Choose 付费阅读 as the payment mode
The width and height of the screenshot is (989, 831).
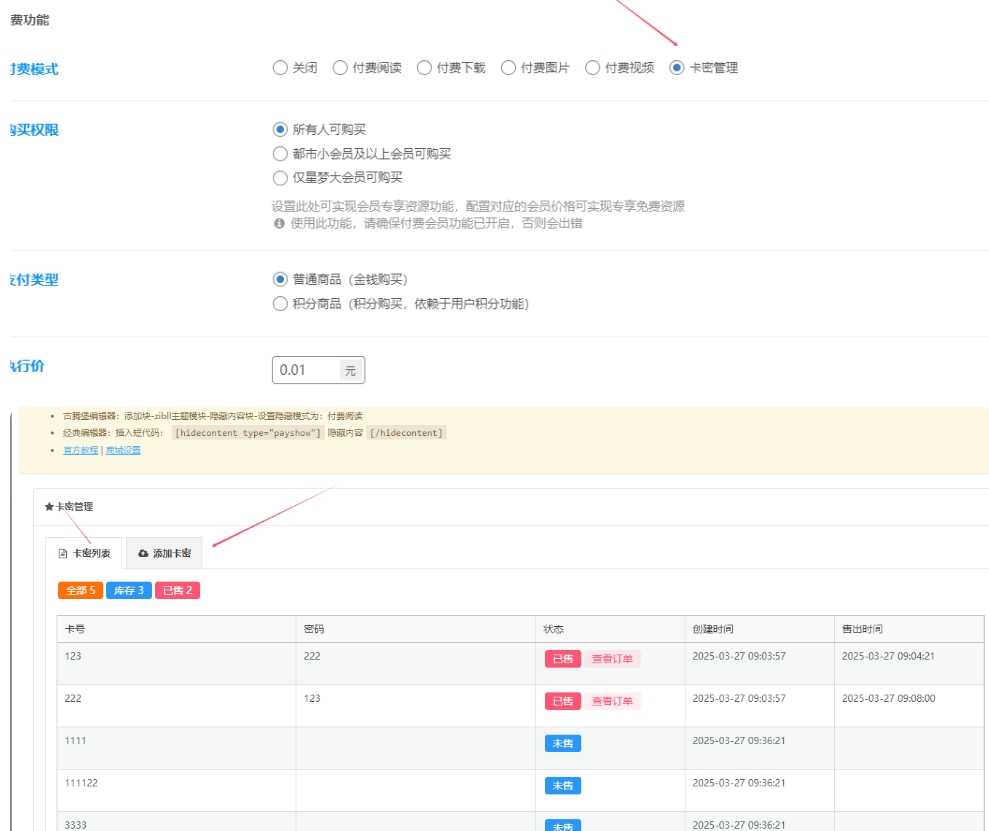click(340, 68)
